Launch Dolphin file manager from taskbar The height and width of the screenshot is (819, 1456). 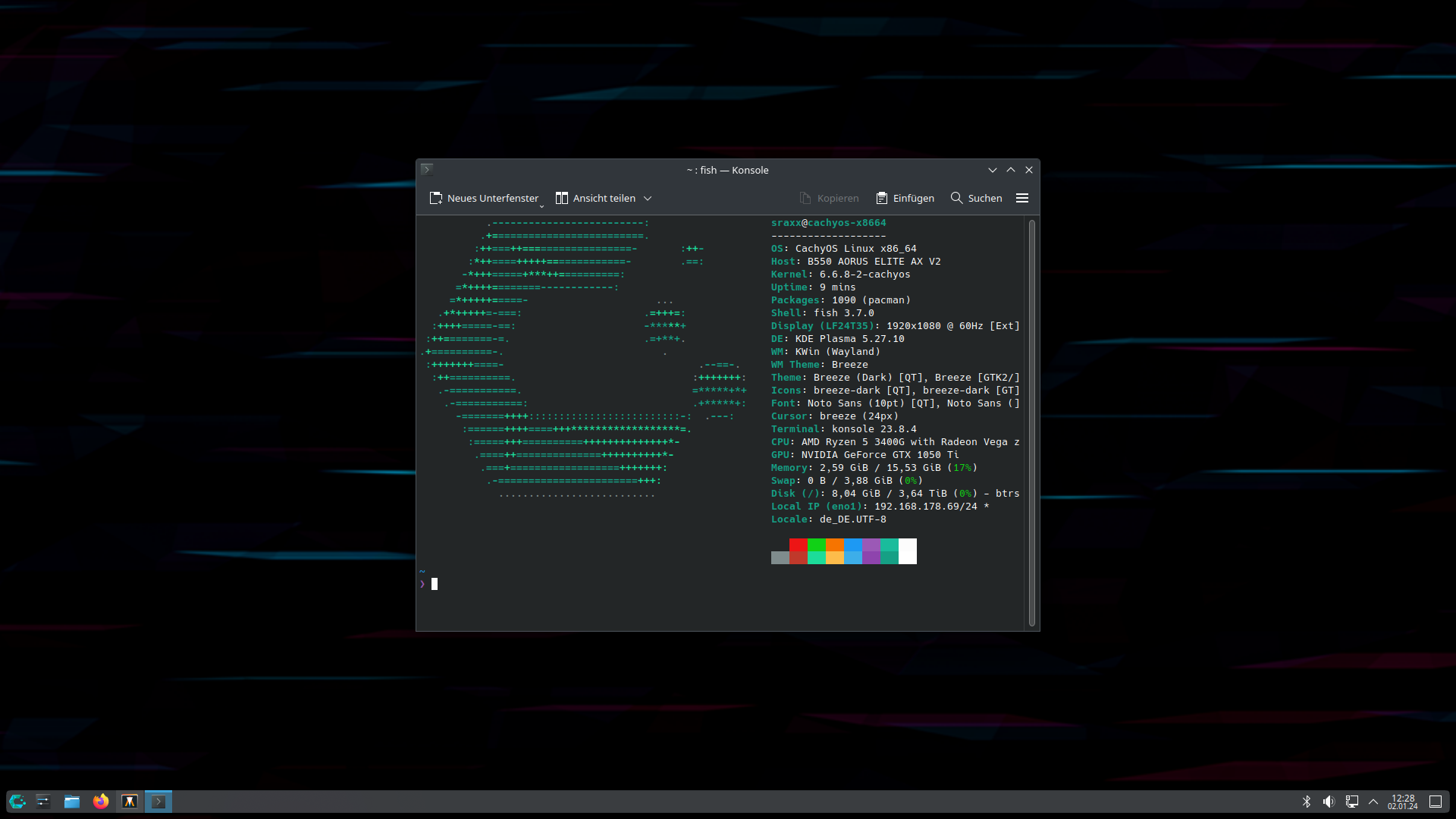[x=72, y=802]
